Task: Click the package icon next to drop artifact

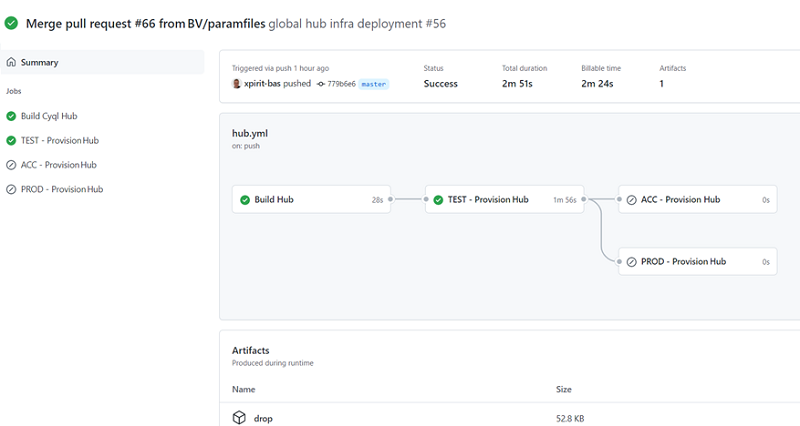Action: pos(239,418)
